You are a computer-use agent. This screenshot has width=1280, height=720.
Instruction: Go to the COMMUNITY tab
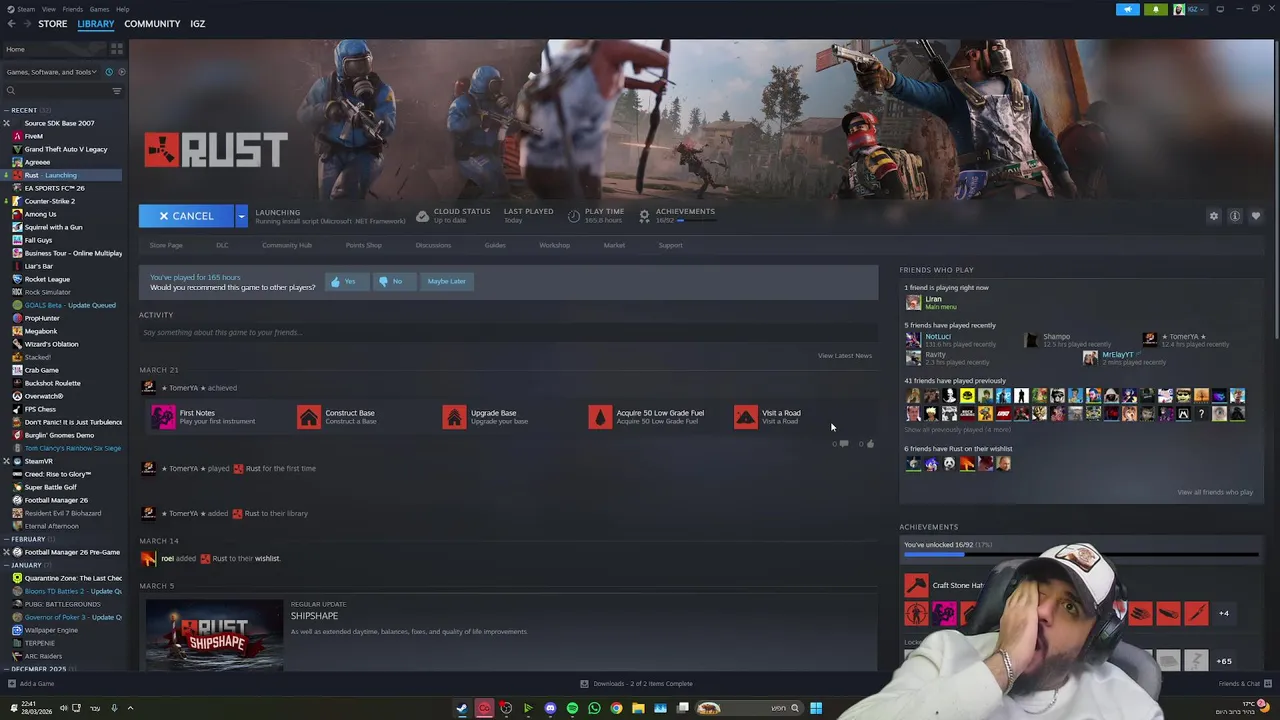click(x=152, y=24)
